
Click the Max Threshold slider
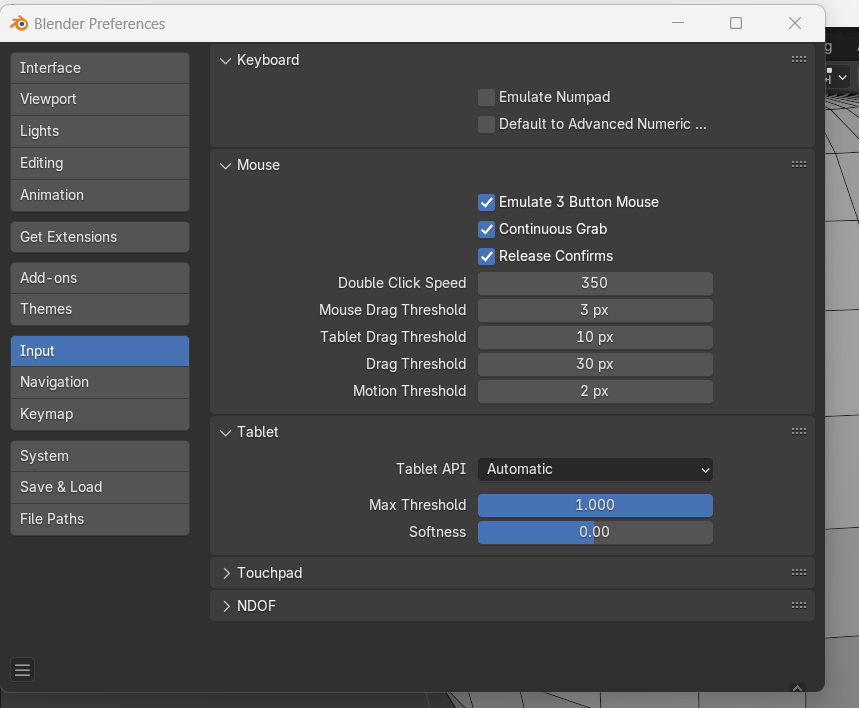point(595,505)
